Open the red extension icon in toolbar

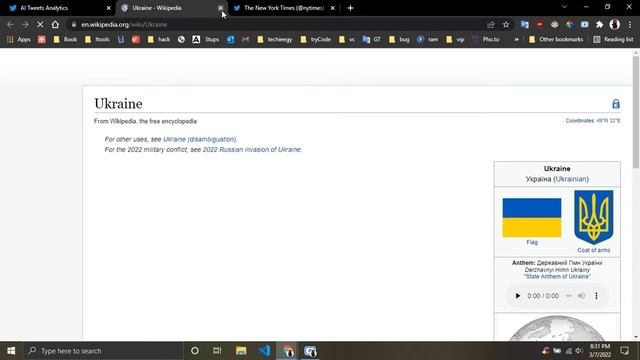[x=540, y=24]
